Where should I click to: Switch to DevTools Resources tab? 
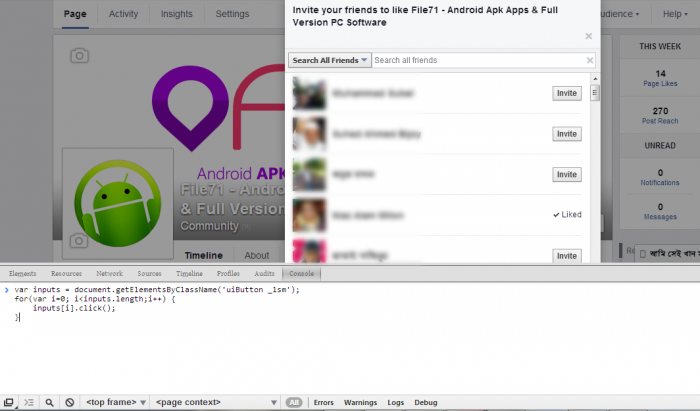66,274
